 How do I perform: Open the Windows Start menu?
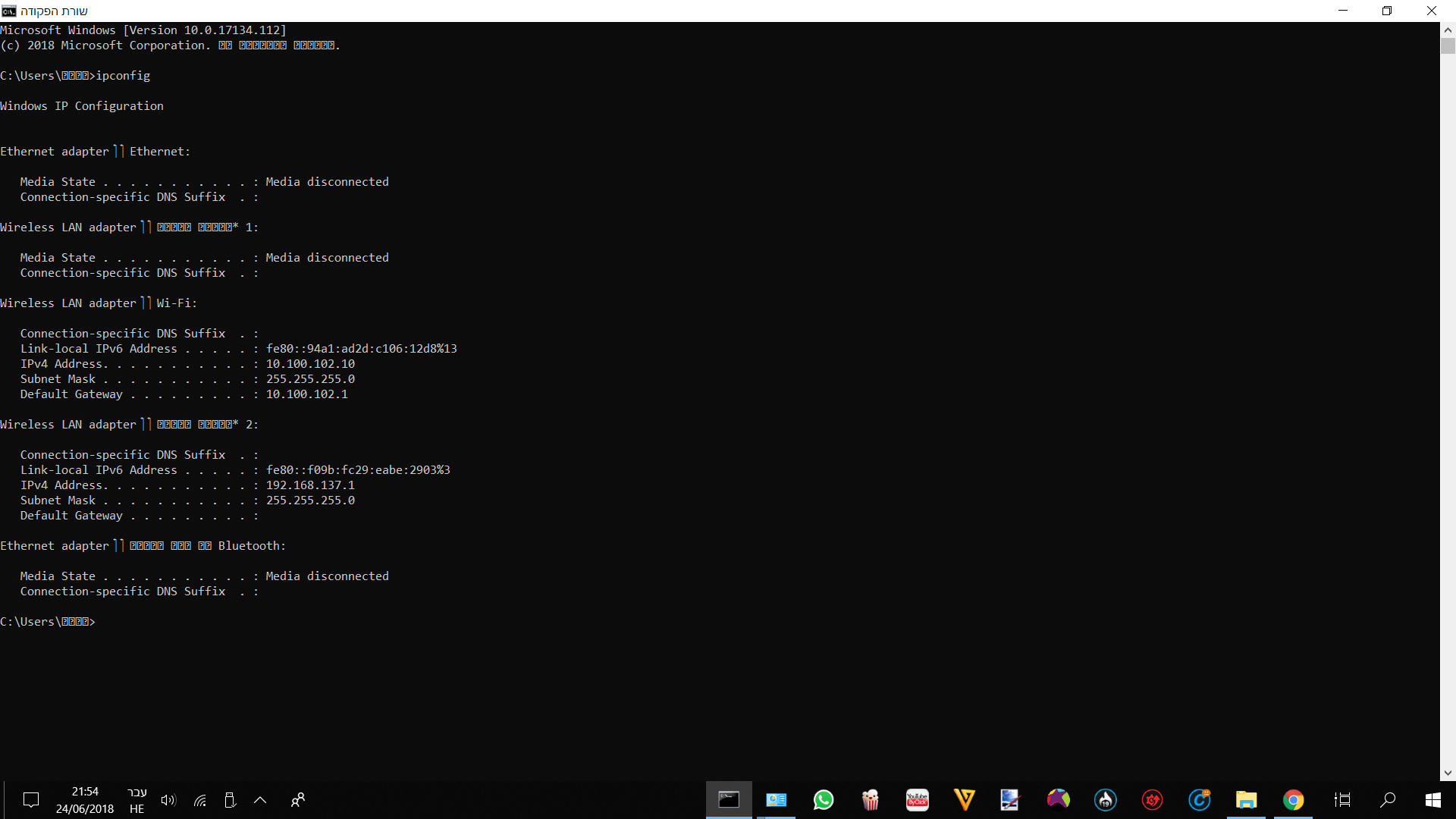pos(1432,800)
